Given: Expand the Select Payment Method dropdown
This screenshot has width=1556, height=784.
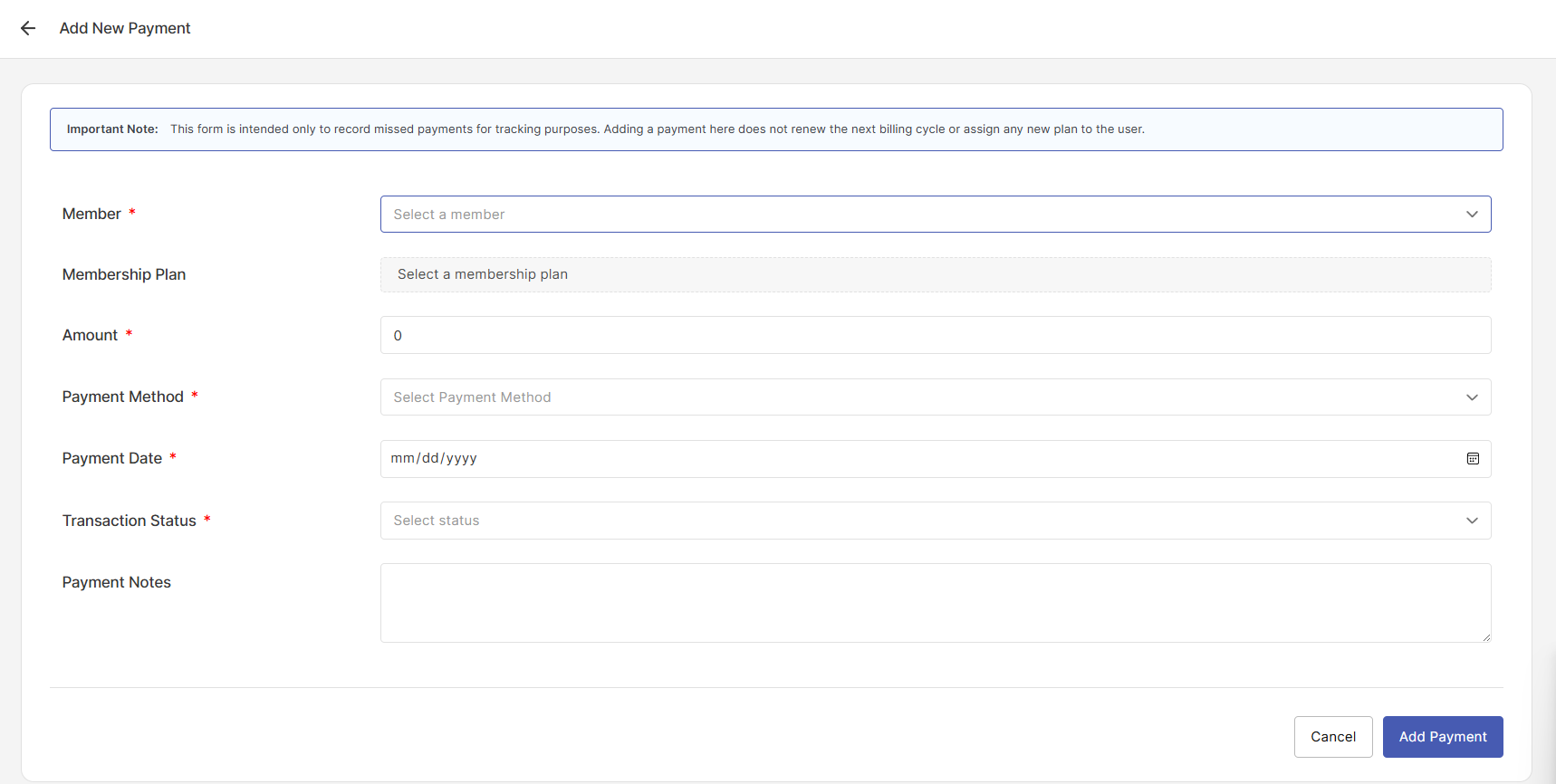Looking at the screenshot, I should pos(936,397).
